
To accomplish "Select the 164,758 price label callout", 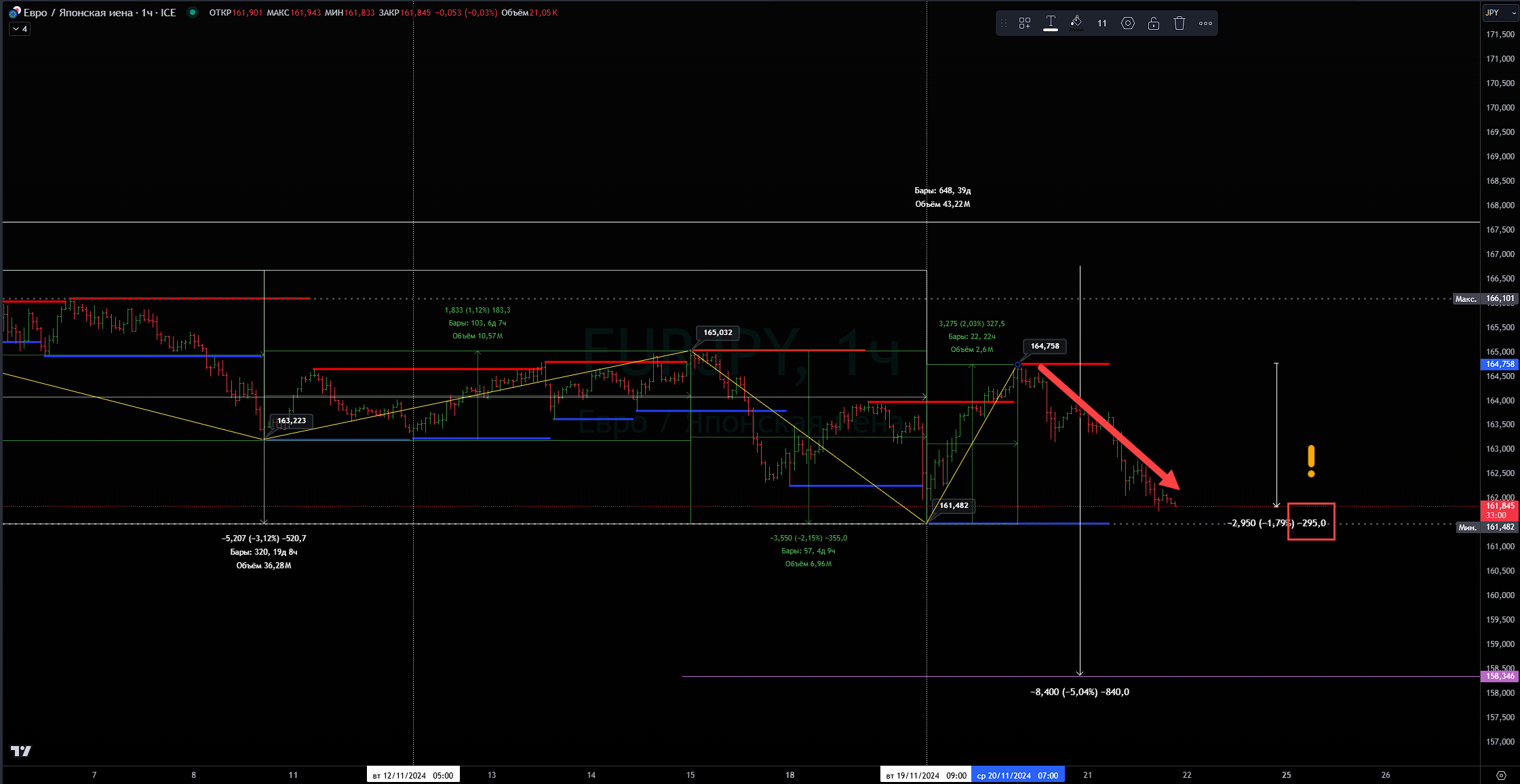I will (1045, 347).
